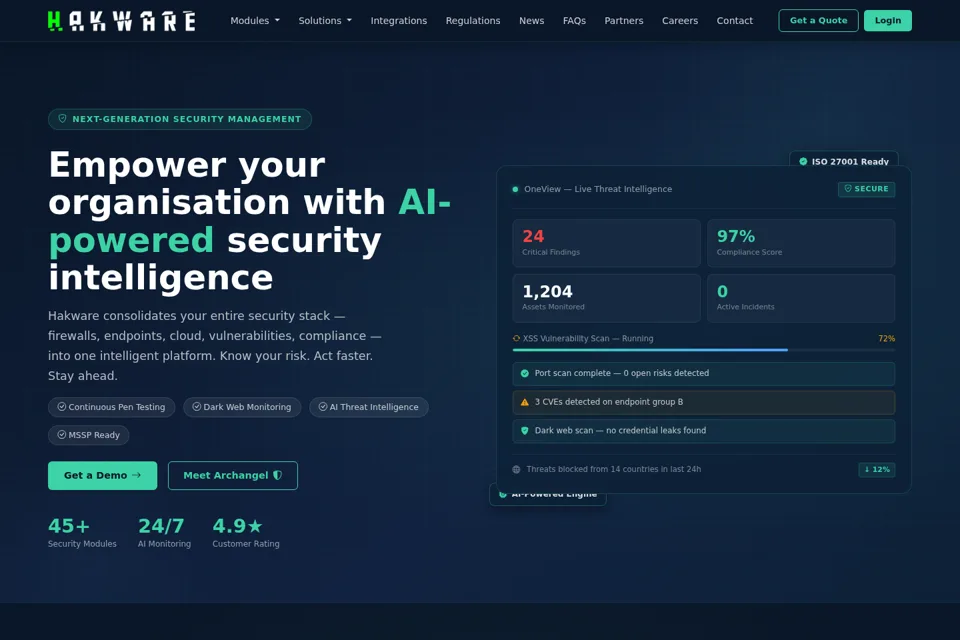Open the Partners page
Screen dimensions: 960x640
624,21
